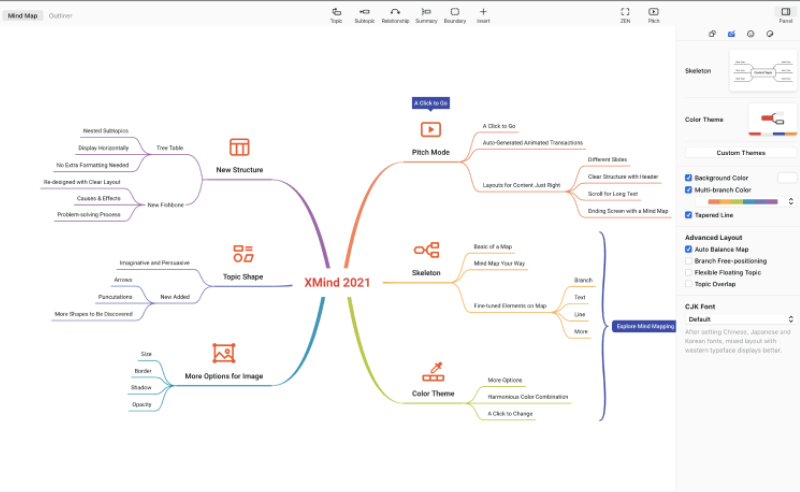800x492 pixels.
Task: Select the A Click to Change node
Action: coord(510,413)
